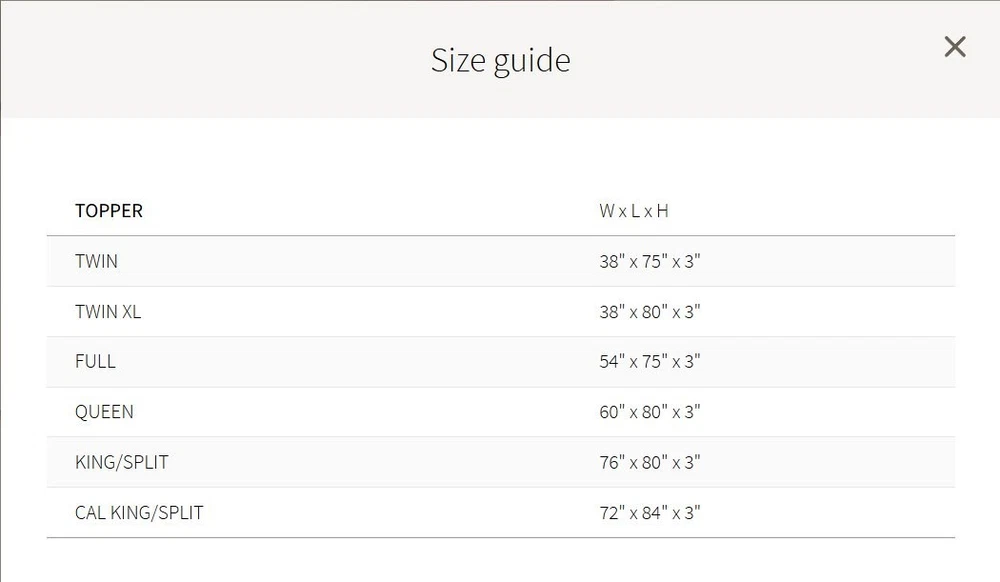Select the TWIN size label
This screenshot has height=582, width=1000.
click(96, 262)
